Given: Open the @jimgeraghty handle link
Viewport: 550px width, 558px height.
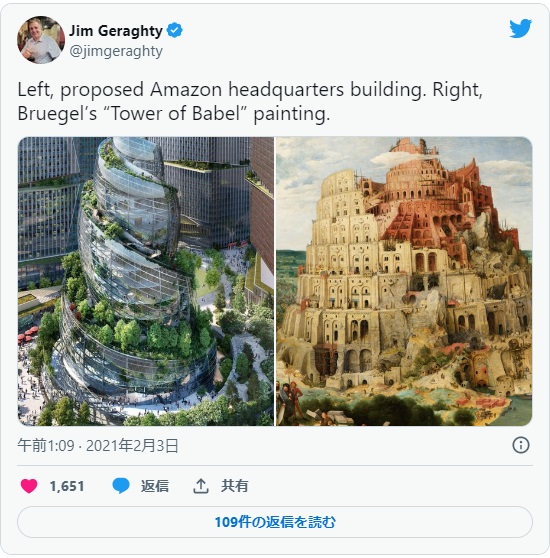Looking at the screenshot, I should point(116,51).
